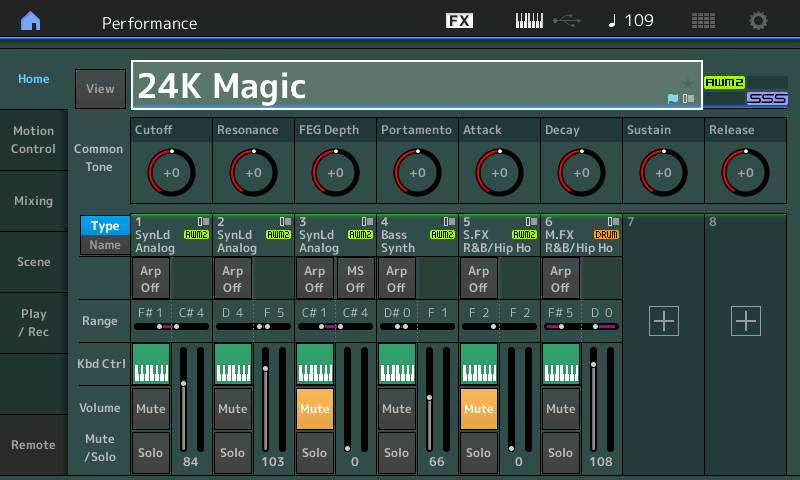Go to the Home screen icon

point(32,21)
